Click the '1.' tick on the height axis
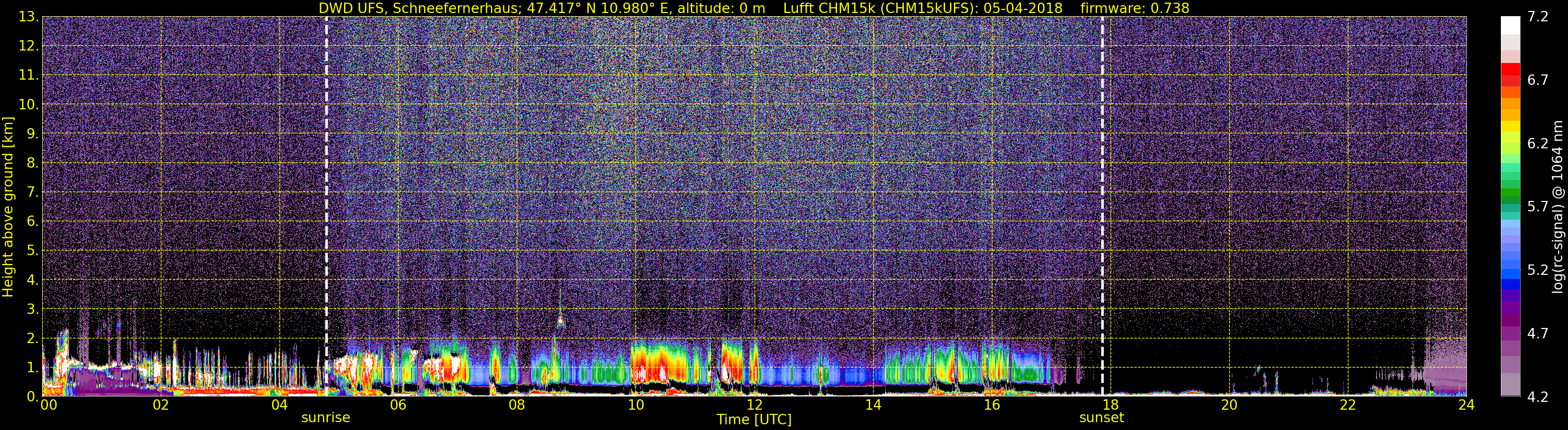The image size is (1568, 430). 32,367
